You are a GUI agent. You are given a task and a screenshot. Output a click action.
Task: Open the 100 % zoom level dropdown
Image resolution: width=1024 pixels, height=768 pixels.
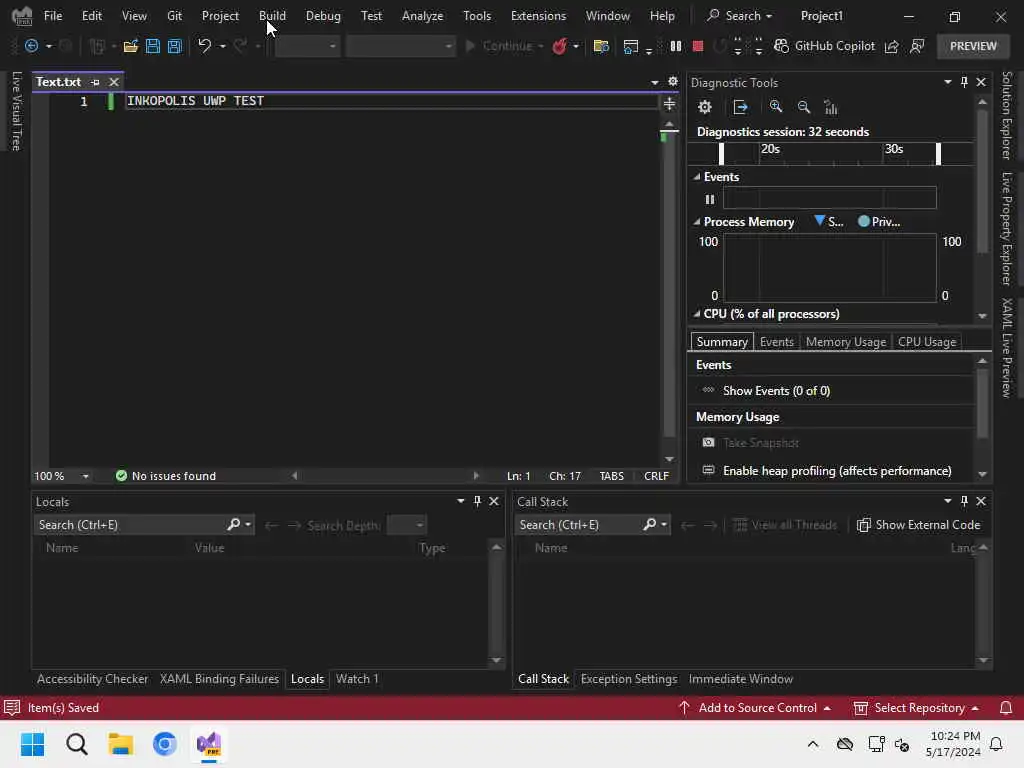86,476
